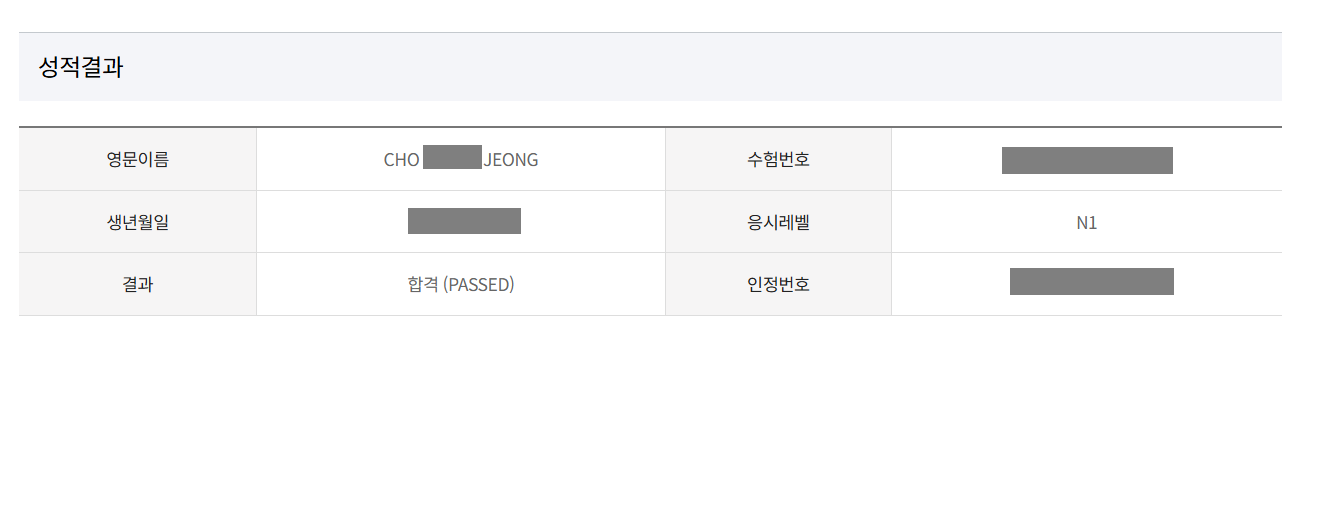Select the 생년월일 label cell
The width and height of the screenshot is (1321, 506).
tap(138, 222)
